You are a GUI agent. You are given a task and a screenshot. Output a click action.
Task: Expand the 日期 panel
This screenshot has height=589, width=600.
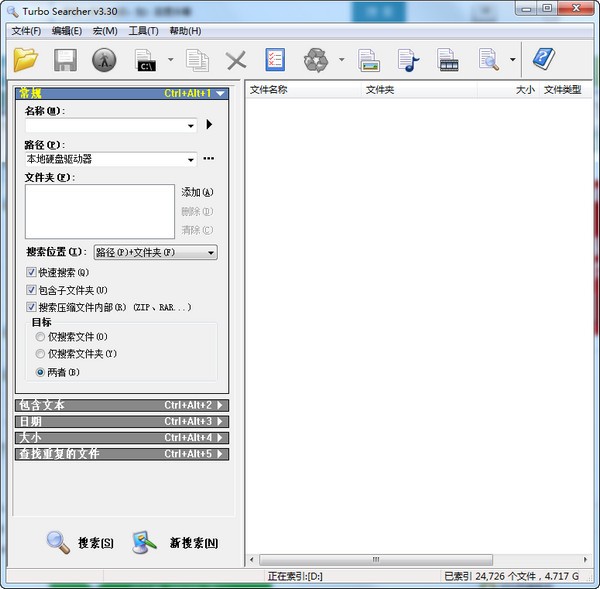(x=122, y=422)
